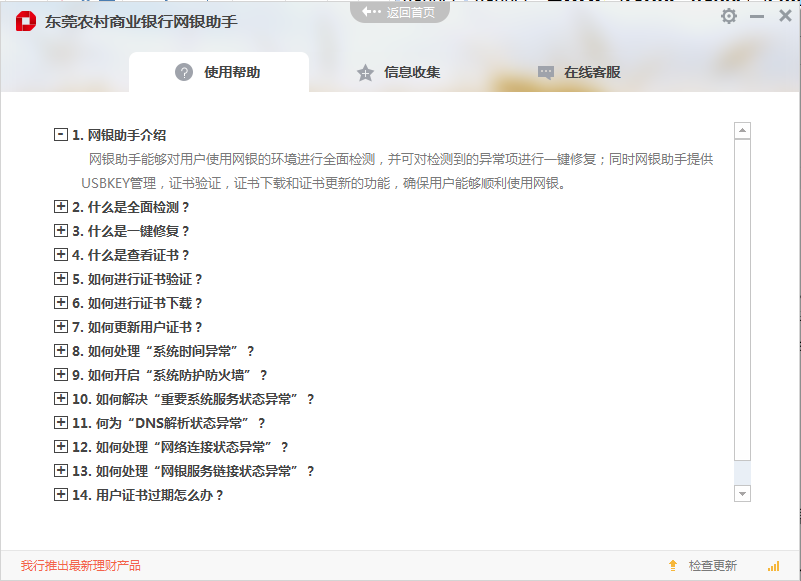Collapse section 1 网银助手介绍
Viewport: 801px width, 581px height.
[61, 135]
